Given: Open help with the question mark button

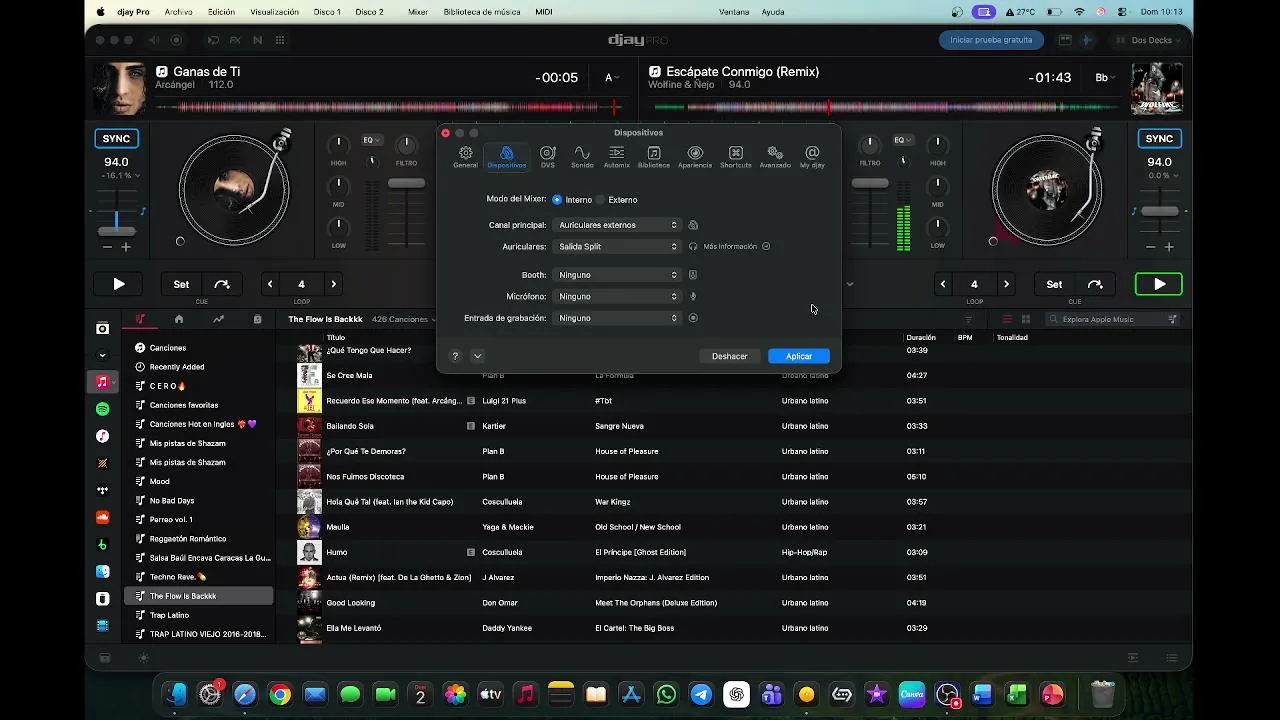Looking at the screenshot, I should point(455,356).
